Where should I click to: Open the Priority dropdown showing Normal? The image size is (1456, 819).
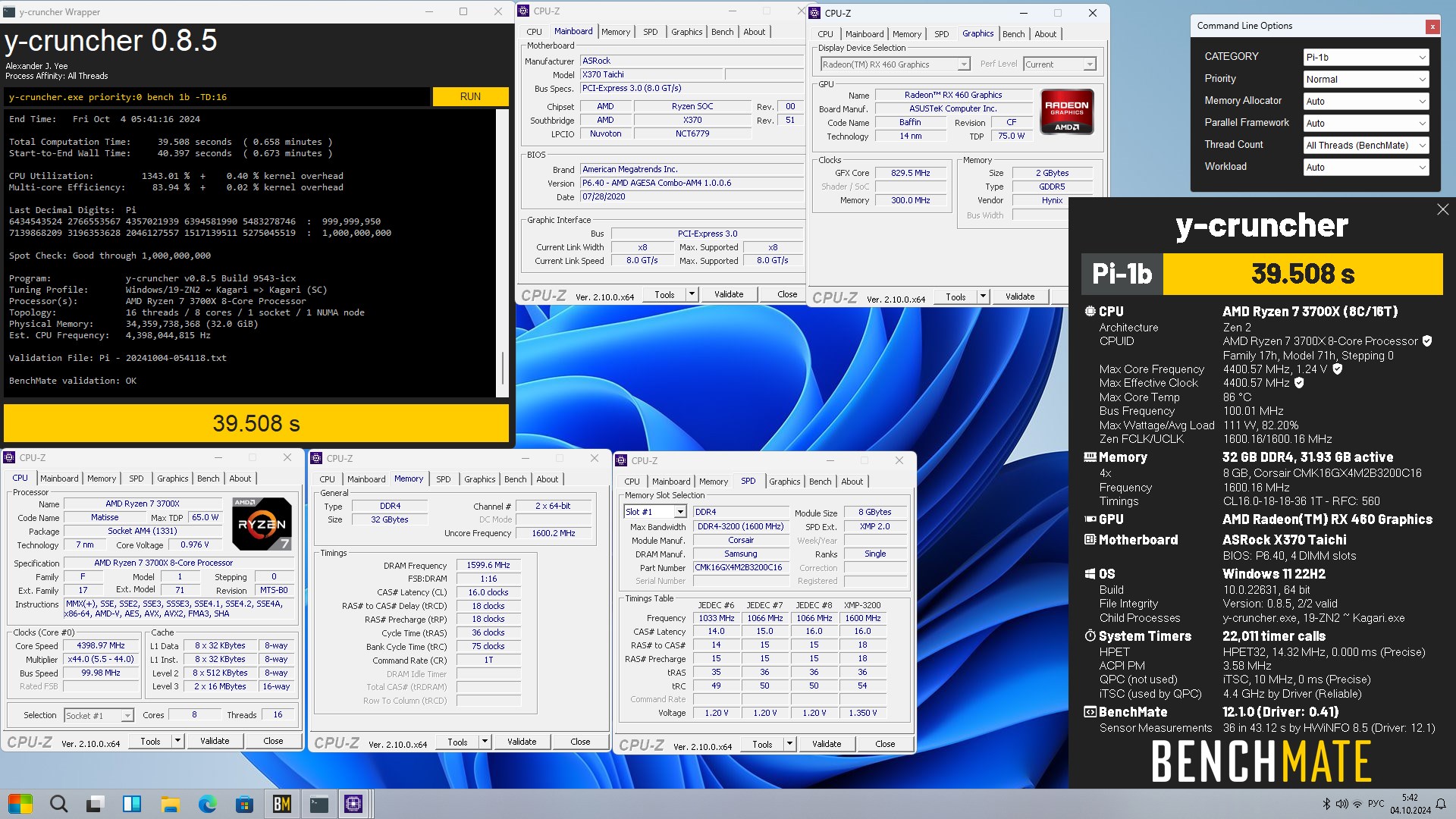click(x=1366, y=80)
